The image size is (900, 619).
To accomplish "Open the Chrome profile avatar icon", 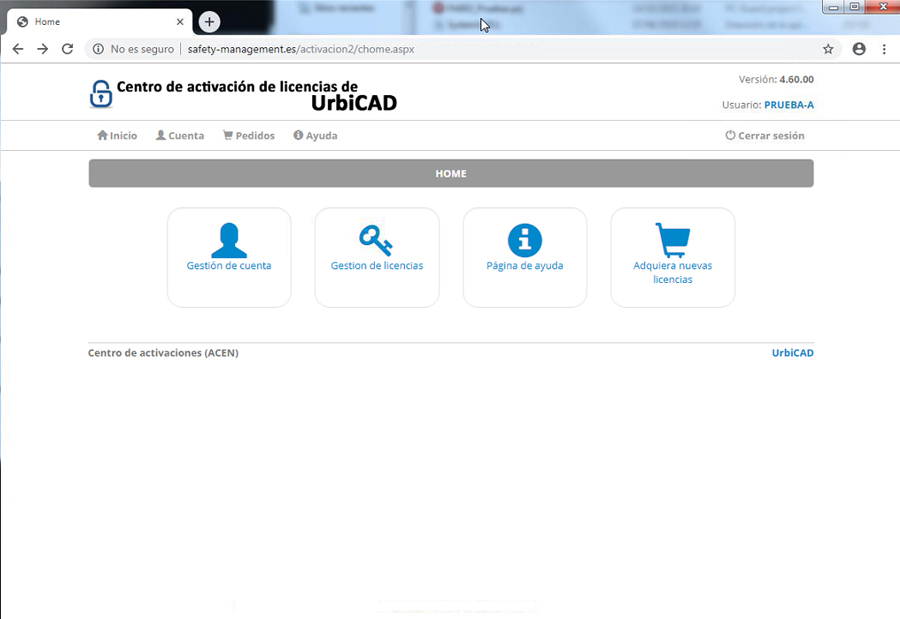I will 859,49.
